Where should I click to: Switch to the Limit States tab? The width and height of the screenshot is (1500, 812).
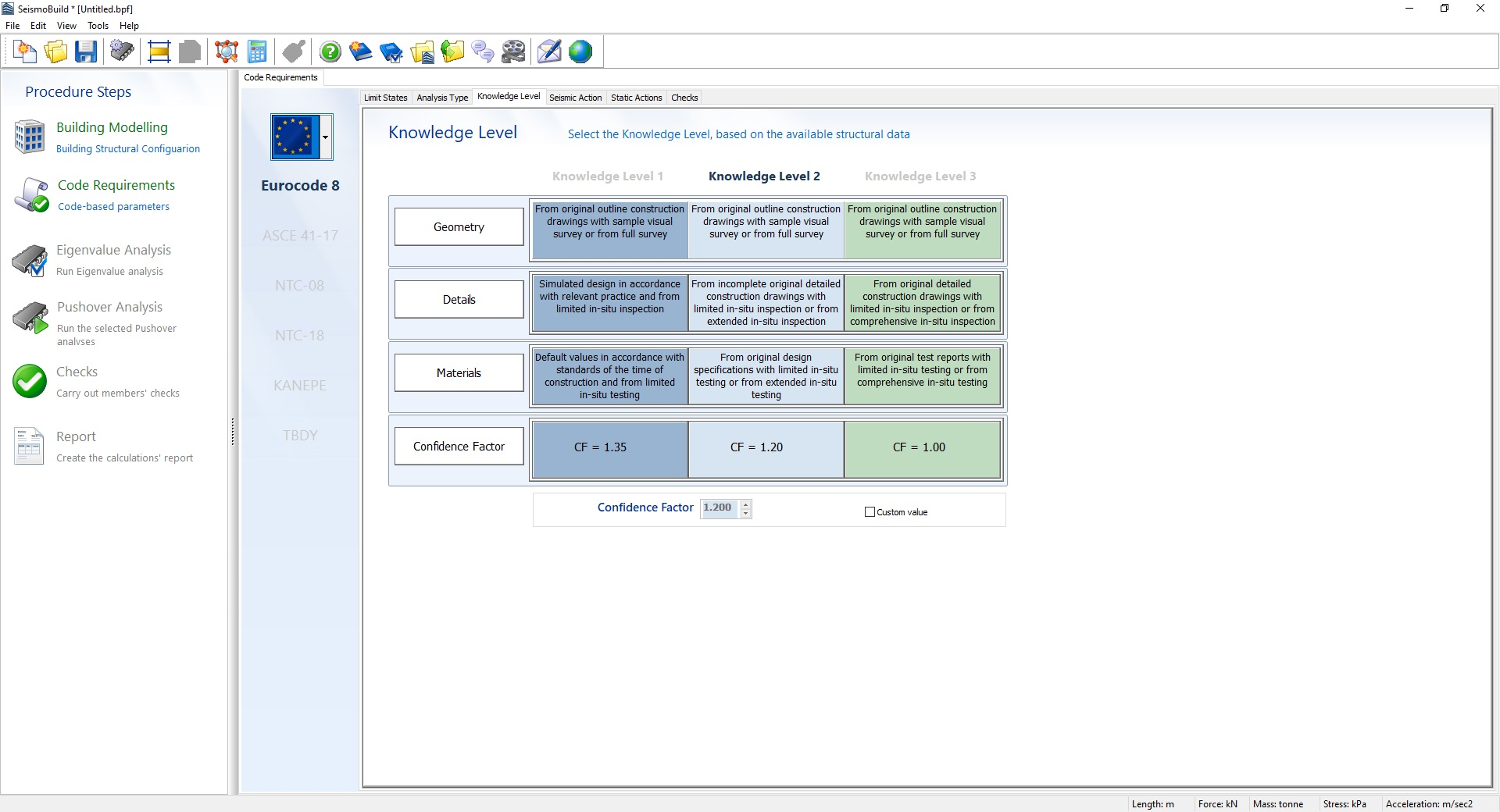tap(385, 98)
